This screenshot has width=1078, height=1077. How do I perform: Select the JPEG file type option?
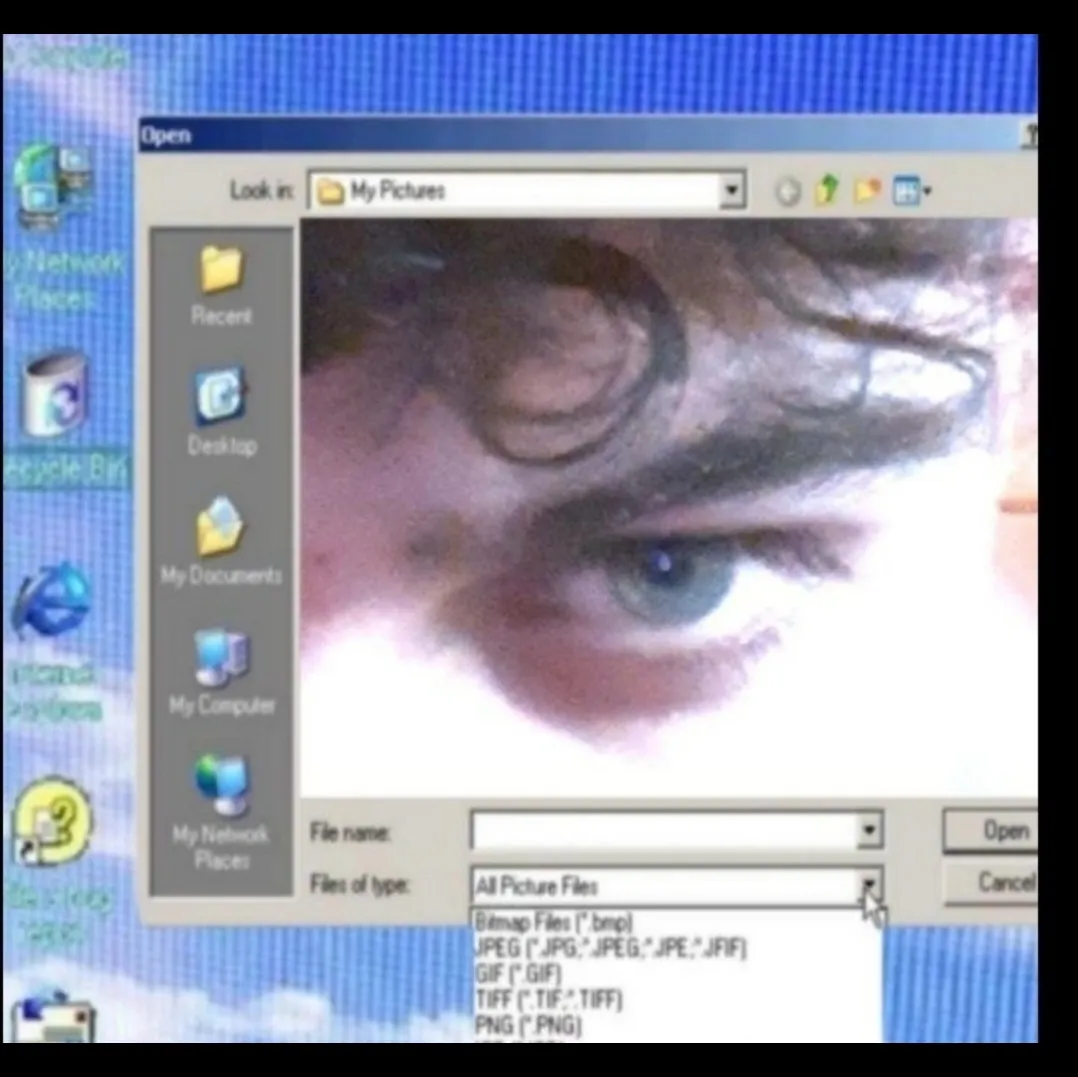[610, 948]
